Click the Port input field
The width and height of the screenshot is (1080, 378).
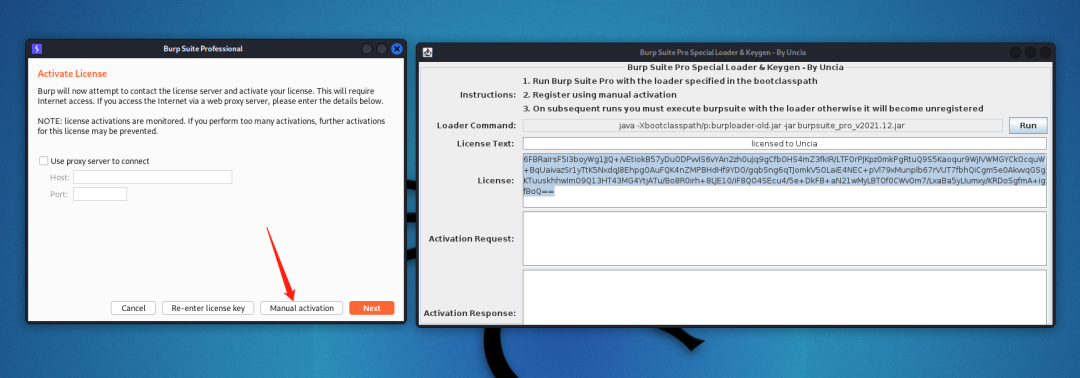click(100, 194)
